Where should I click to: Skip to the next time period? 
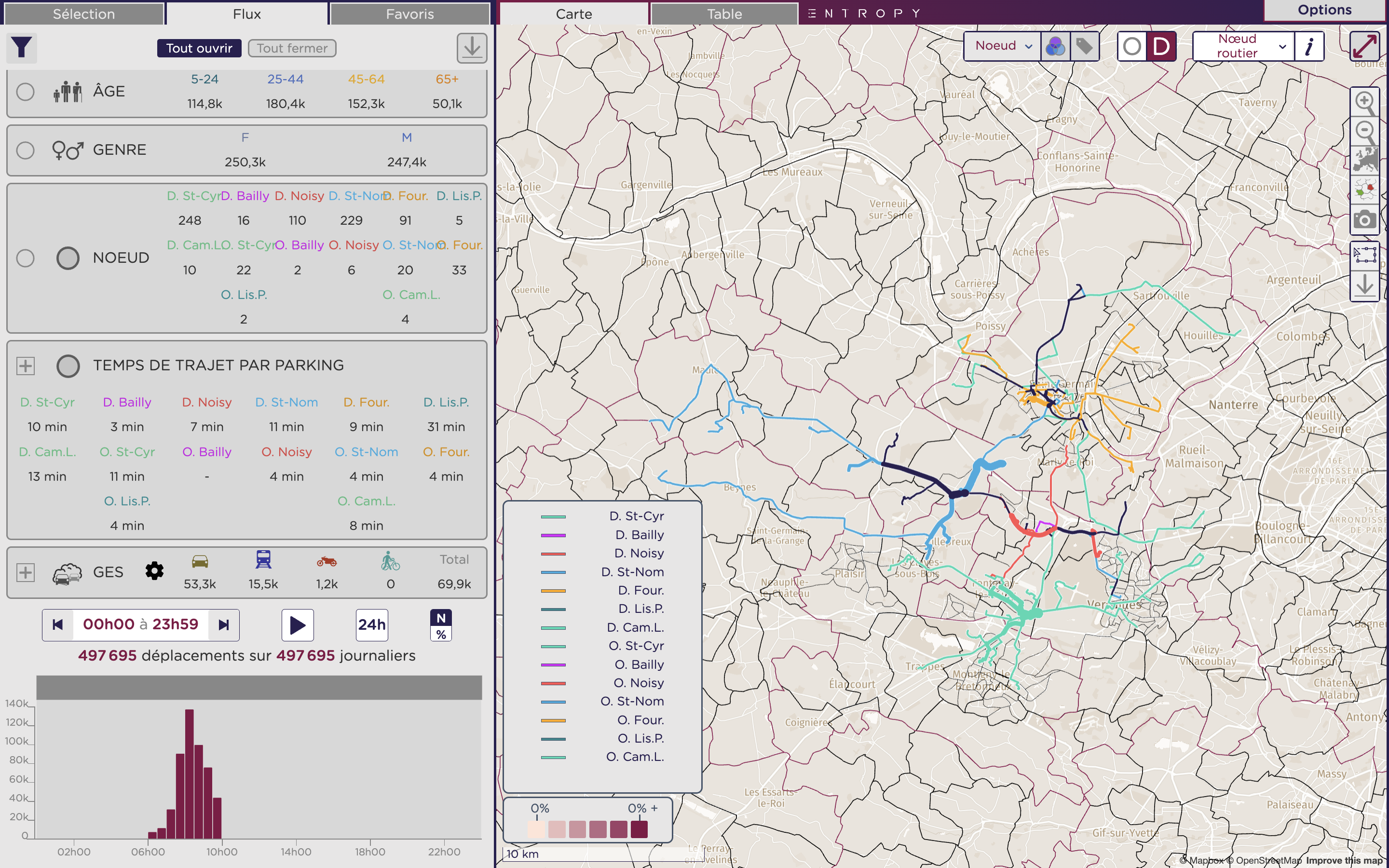[224, 624]
